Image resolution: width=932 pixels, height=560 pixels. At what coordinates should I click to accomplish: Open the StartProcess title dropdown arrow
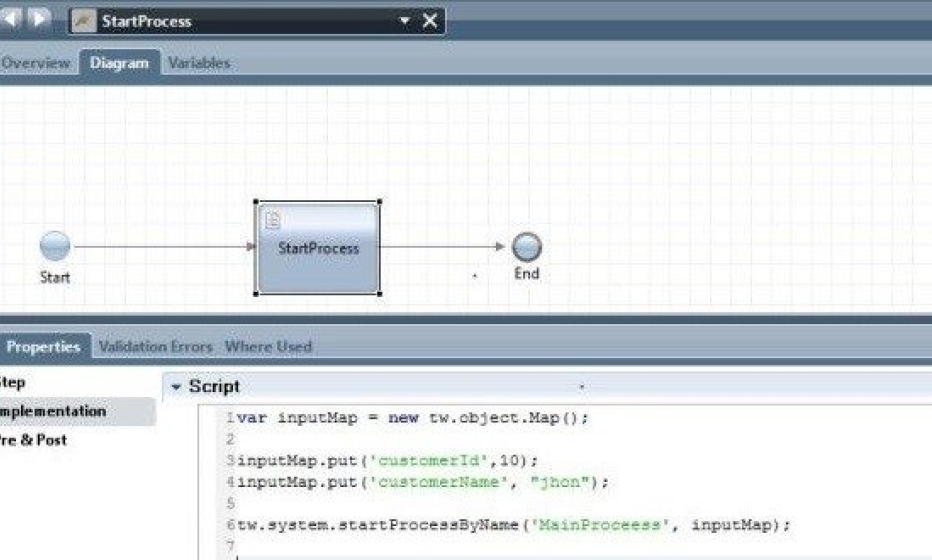coord(405,21)
